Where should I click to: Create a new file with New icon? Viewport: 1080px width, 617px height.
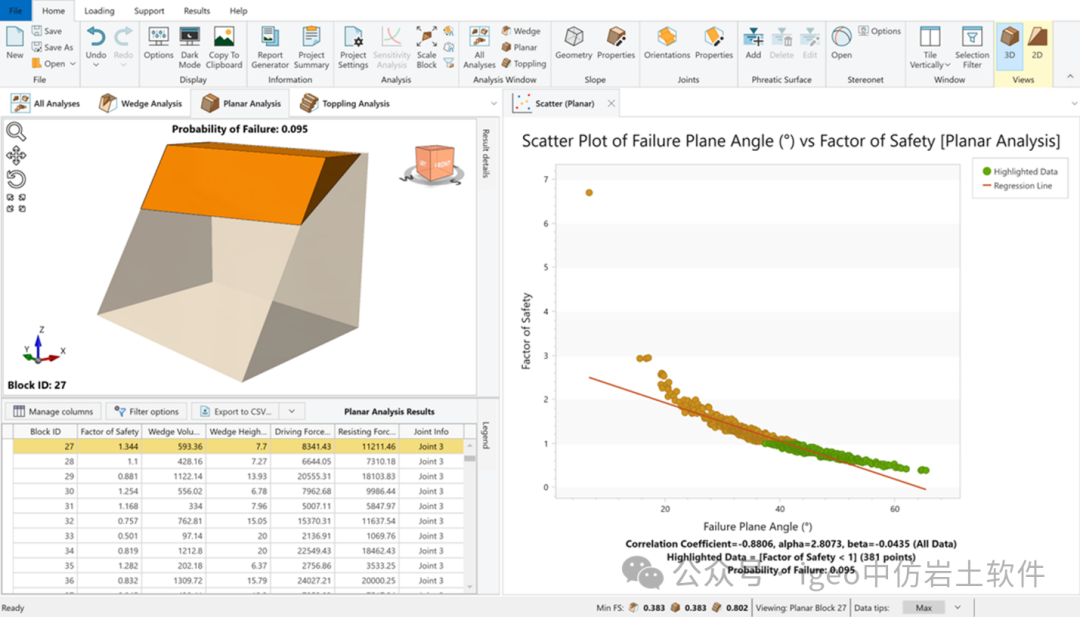14,43
